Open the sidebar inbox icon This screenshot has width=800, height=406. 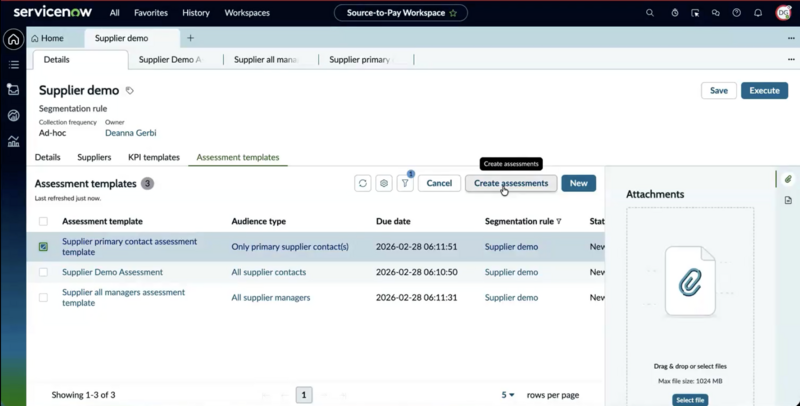tap(14, 89)
